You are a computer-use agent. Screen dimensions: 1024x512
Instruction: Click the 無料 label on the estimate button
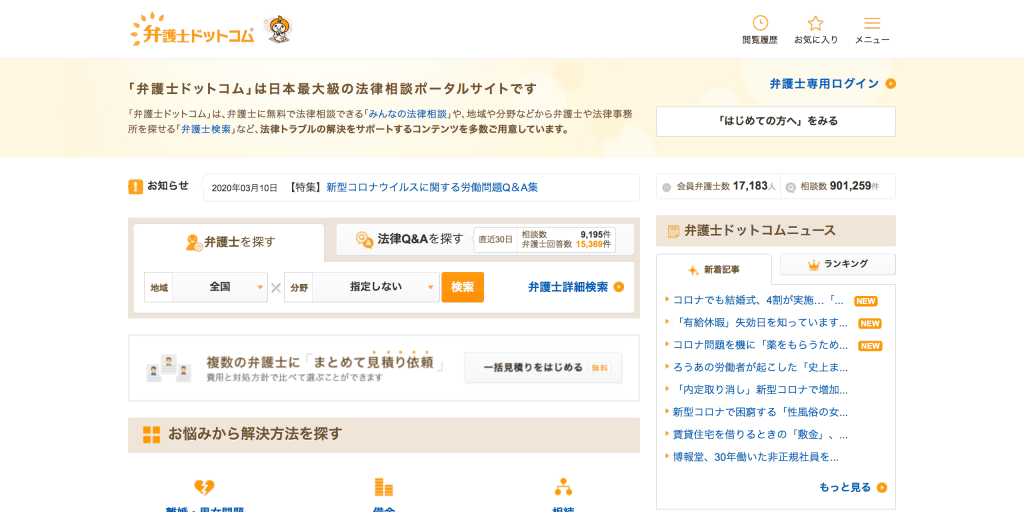coord(600,368)
